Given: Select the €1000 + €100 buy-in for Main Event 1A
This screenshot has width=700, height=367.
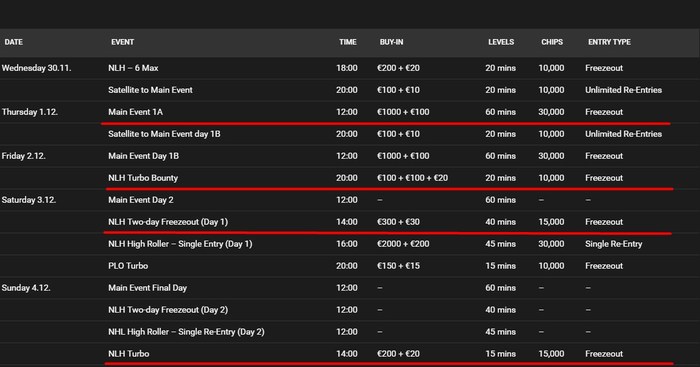Looking at the screenshot, I should tap(403, 112).
